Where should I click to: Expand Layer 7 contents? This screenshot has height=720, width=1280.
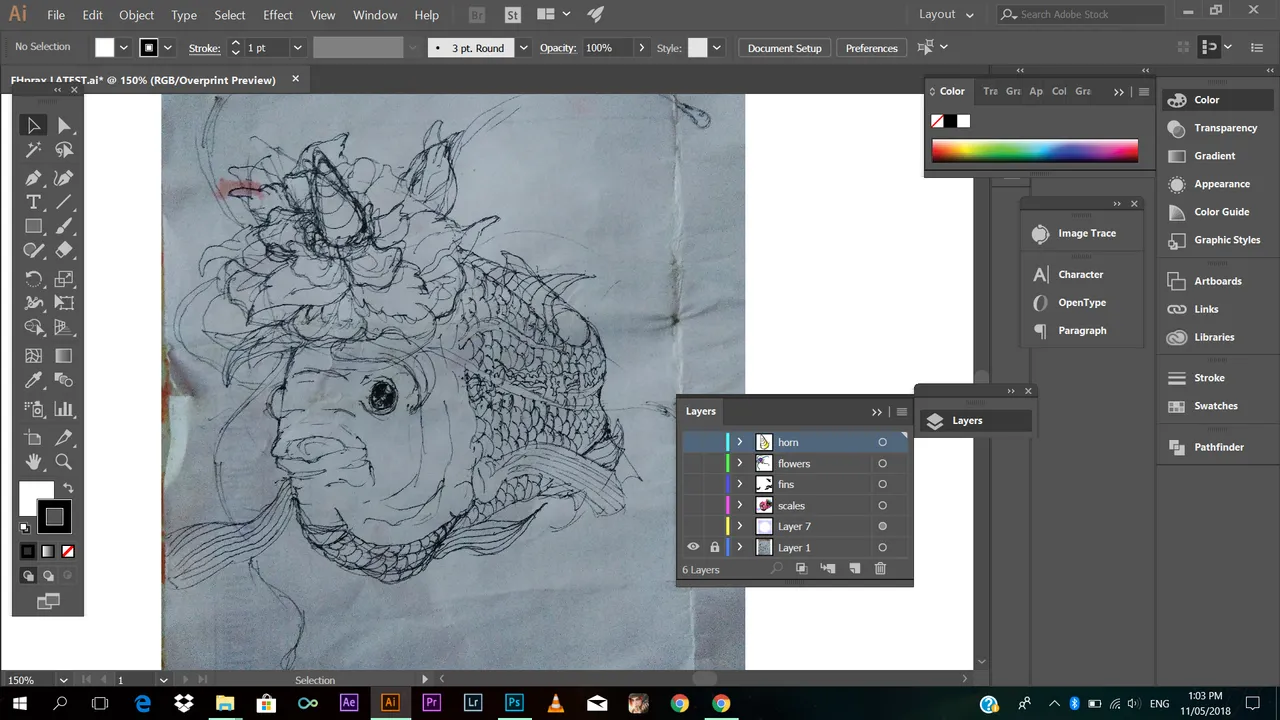coord(740,526)
